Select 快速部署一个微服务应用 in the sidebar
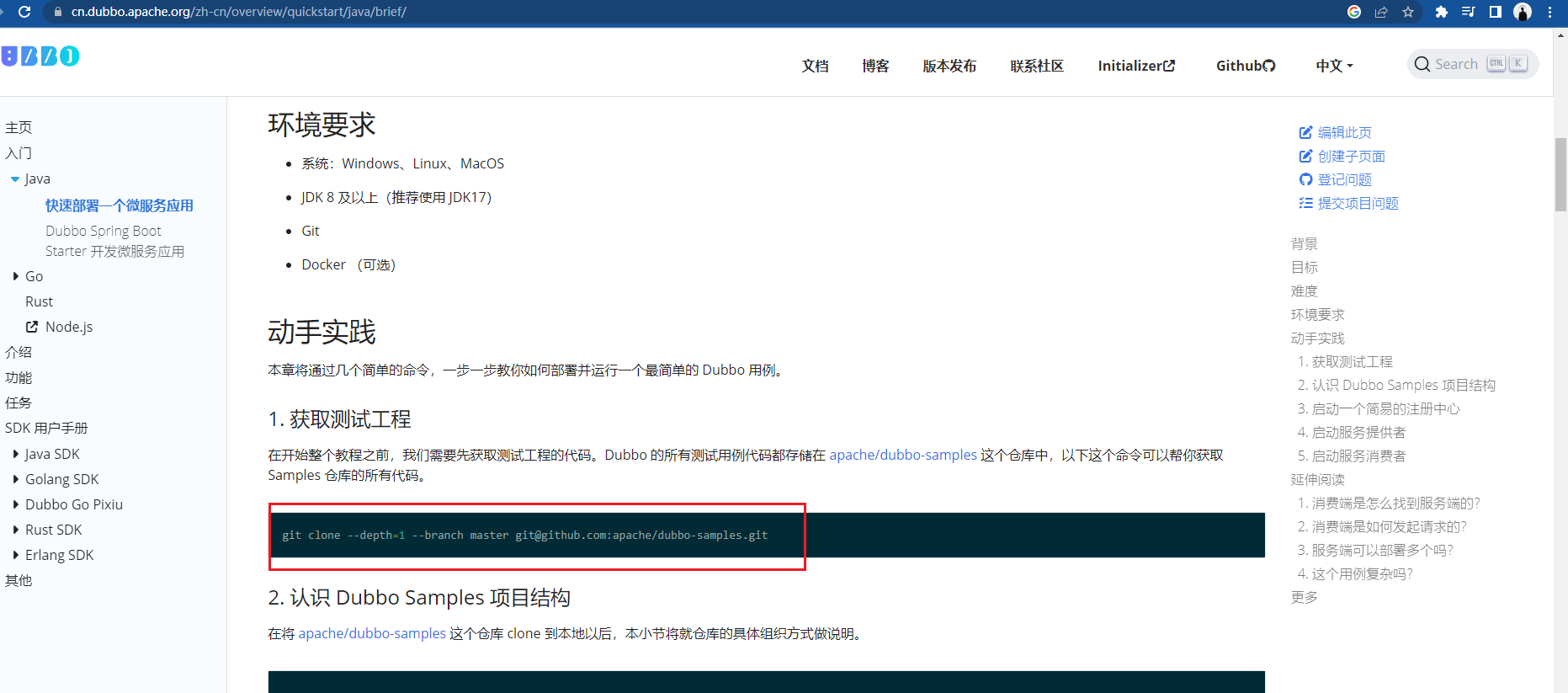1568x693 pixels. point(120,205)
